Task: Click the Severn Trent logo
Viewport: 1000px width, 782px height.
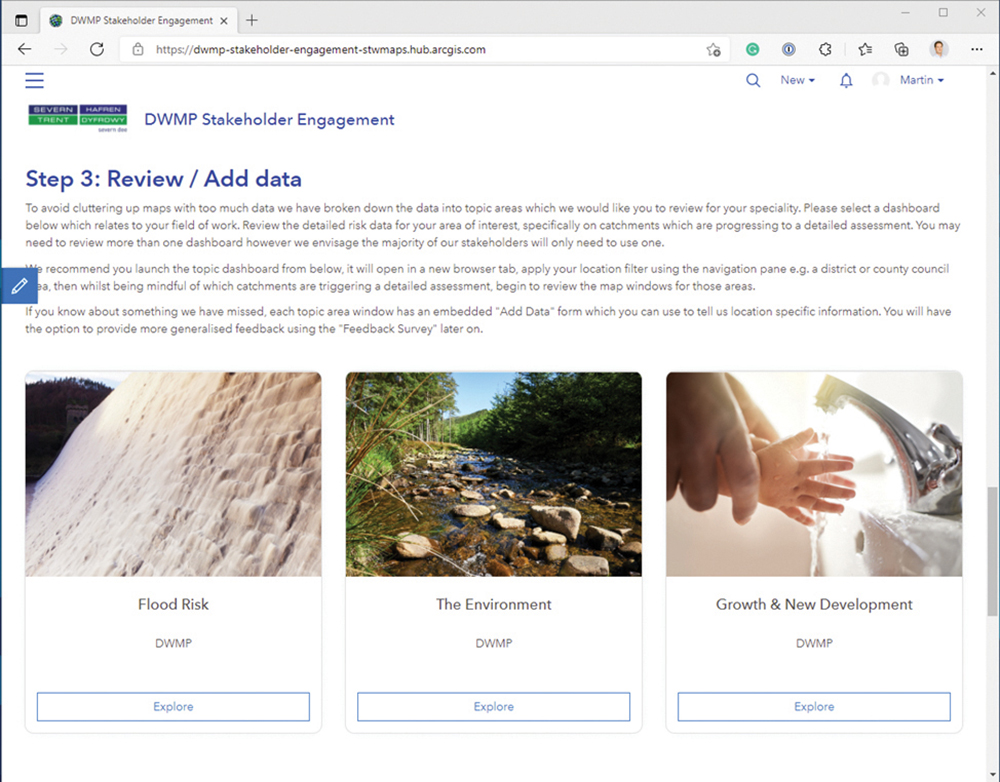Action: 79,120
